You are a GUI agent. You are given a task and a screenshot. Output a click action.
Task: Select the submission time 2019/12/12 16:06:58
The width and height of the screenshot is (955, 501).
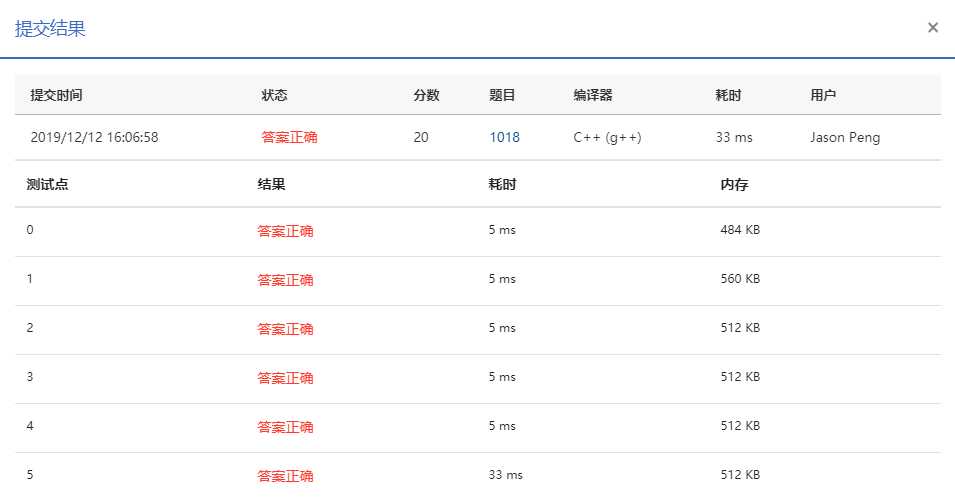pyautogui.click(x=94, y=137)
